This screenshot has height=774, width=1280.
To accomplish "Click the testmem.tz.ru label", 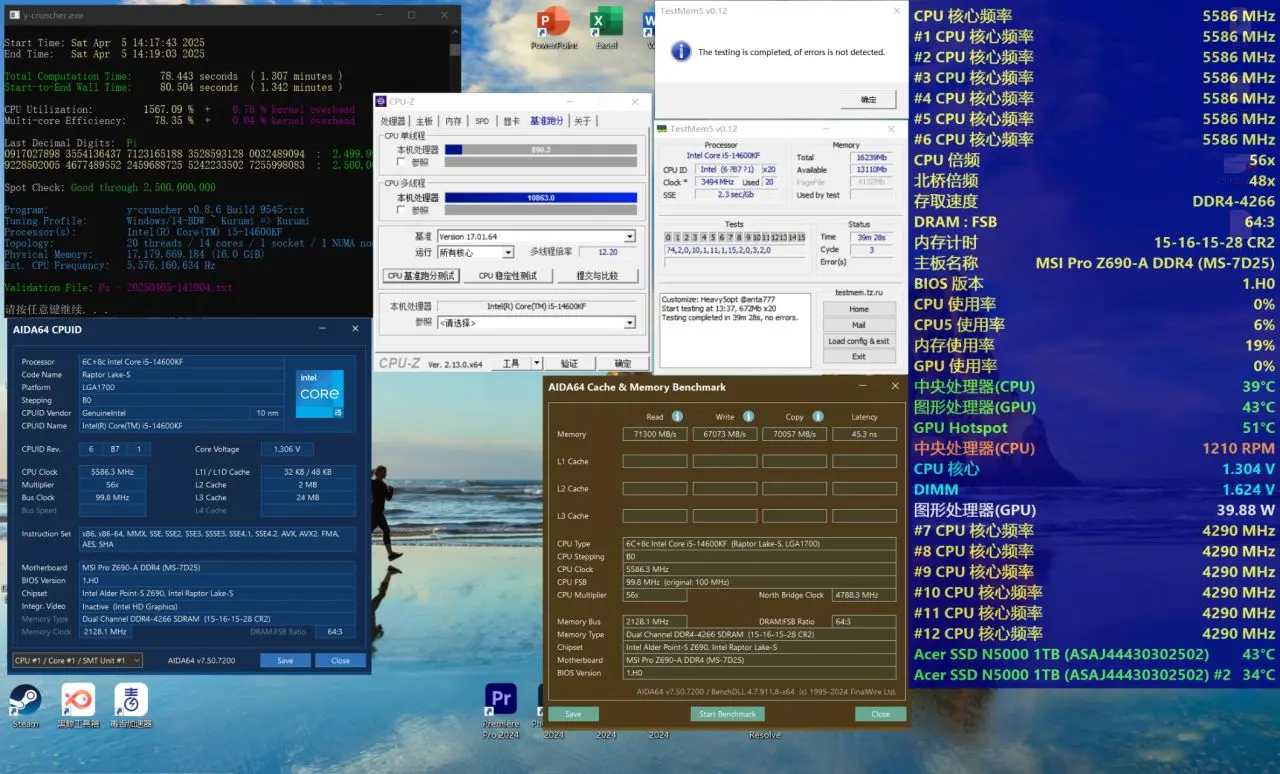I will pos(859,293).
